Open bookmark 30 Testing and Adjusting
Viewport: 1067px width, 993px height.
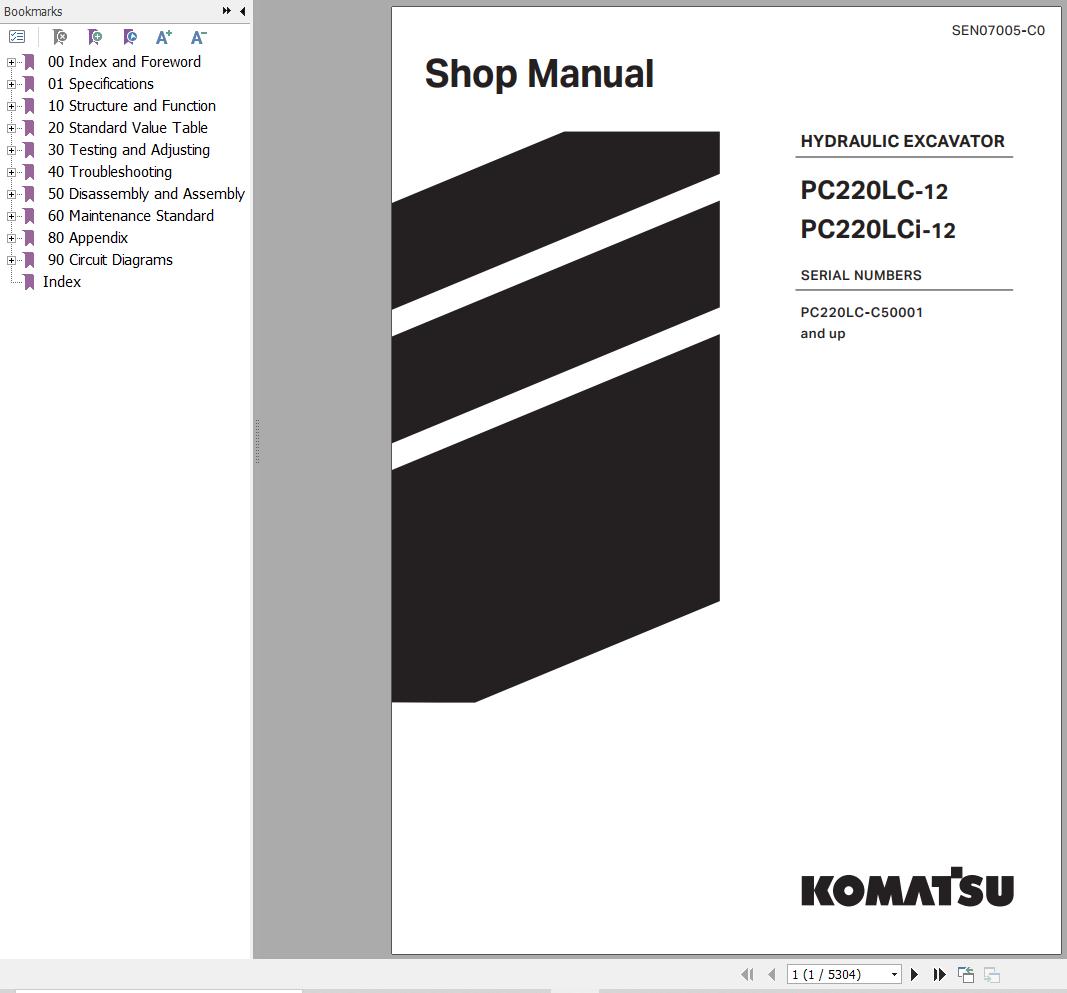point(129,150)
